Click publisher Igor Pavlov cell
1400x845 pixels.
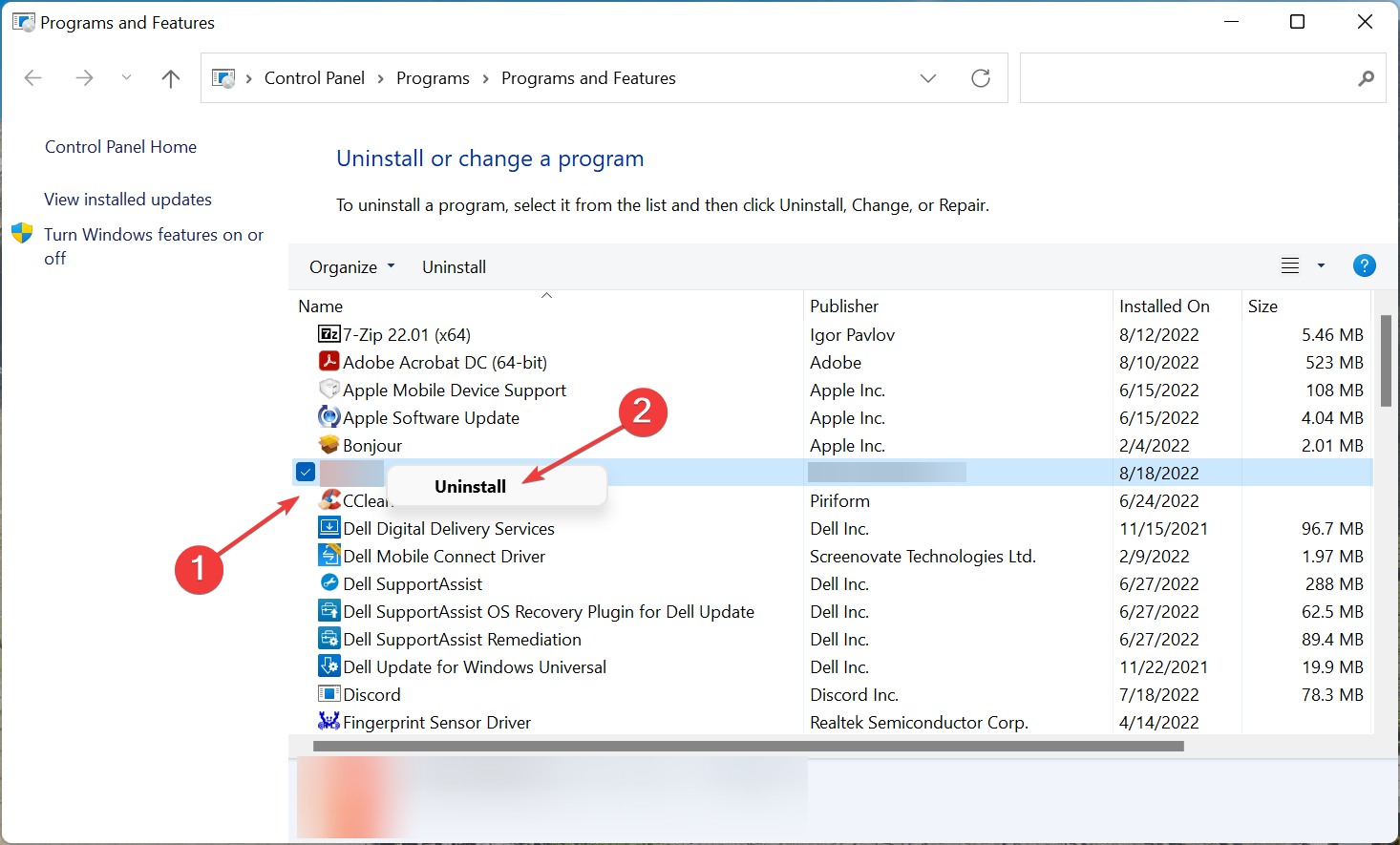coord(852,335)
